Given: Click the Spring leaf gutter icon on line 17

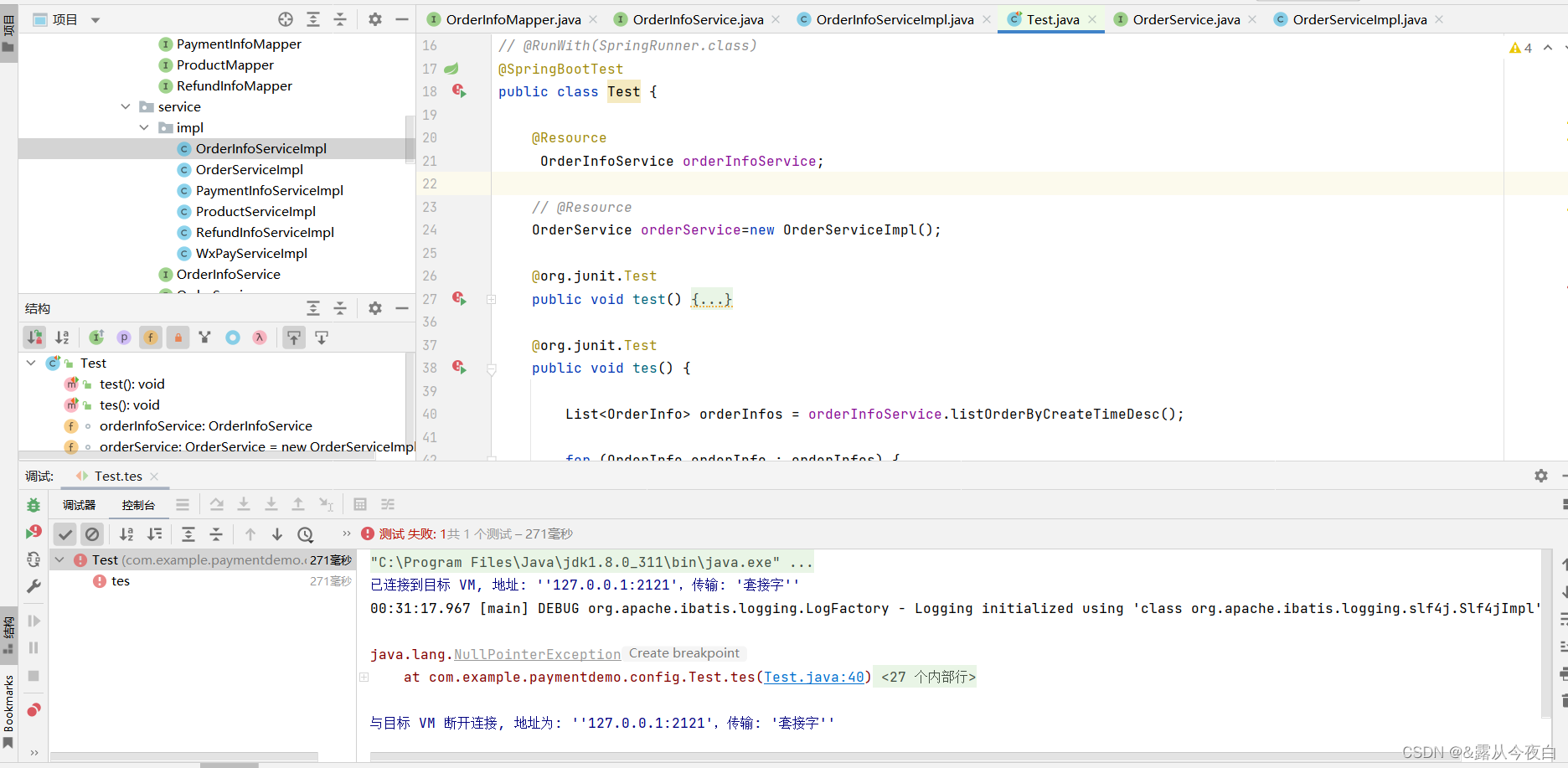Looking at the screenshot, I should point(451,69).
